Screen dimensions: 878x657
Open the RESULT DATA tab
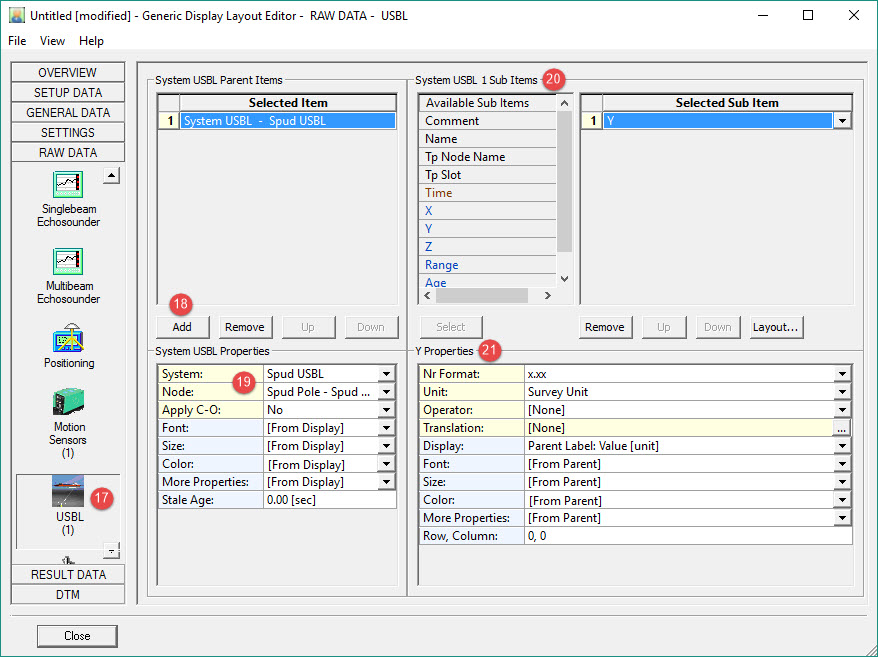[68, 575]
